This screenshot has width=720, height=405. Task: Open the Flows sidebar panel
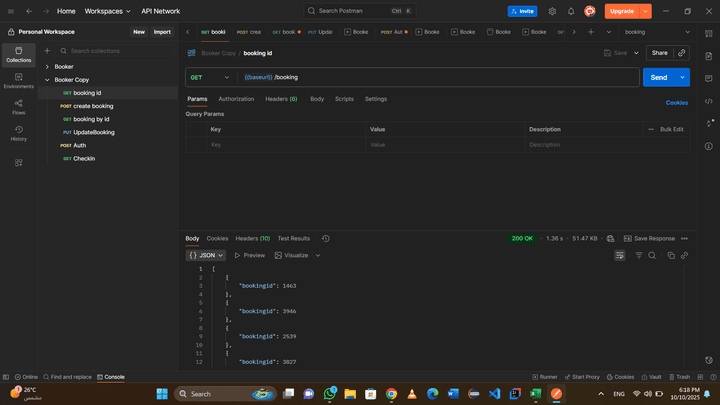(18, 107)
